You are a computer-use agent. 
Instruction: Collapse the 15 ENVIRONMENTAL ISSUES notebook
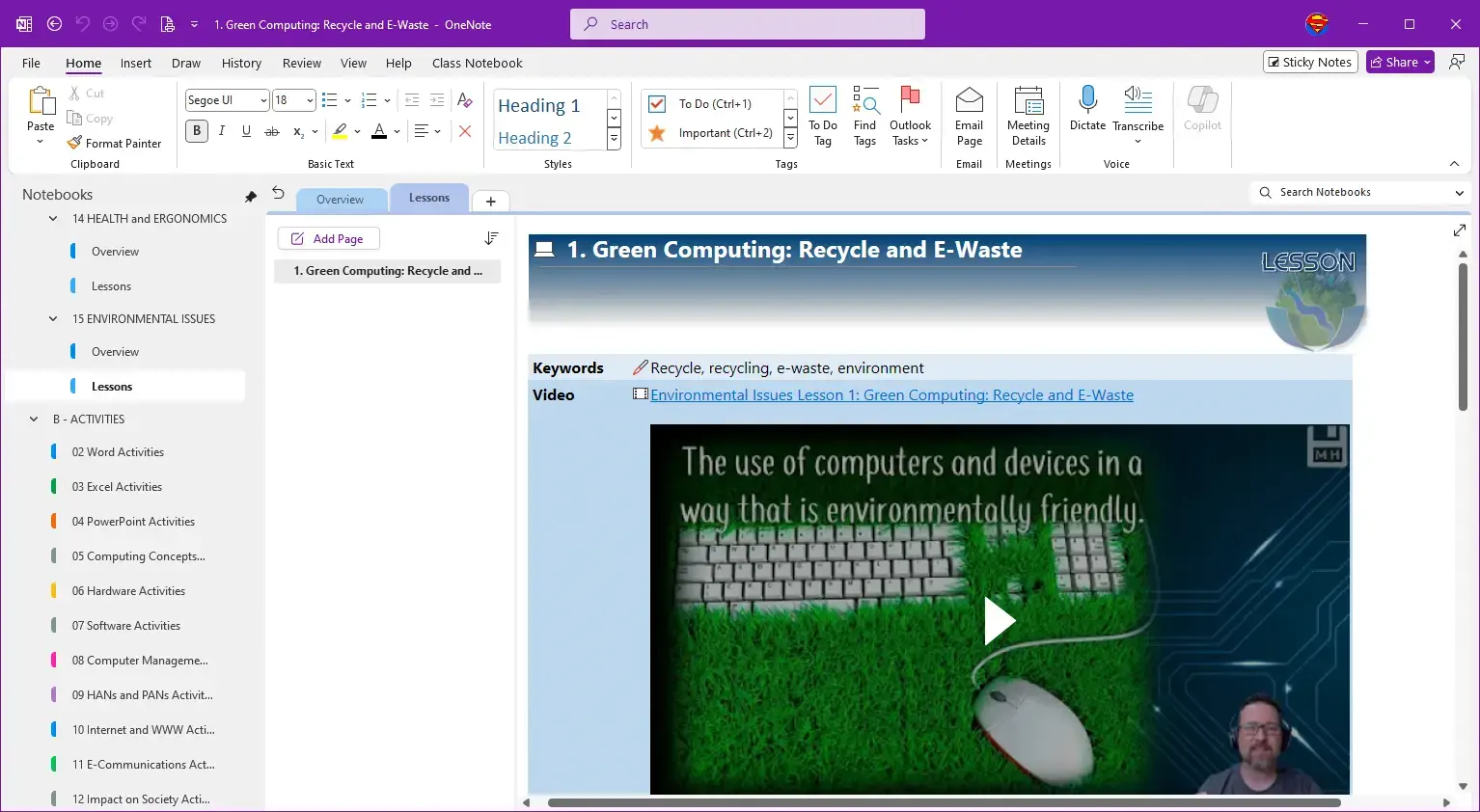coord(53,319)
